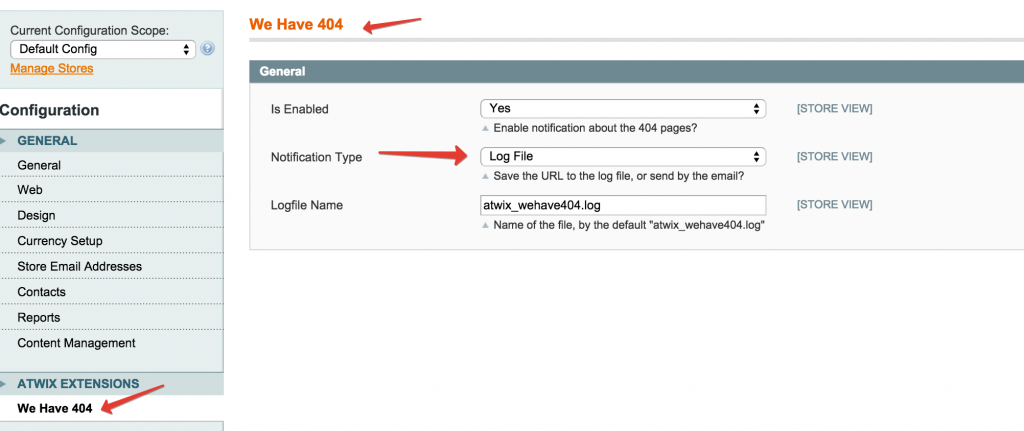This screenshot has height=431, width=1024.
Task: Click the 'Save the URL to the log file' hint
Action: coord(618,177)
